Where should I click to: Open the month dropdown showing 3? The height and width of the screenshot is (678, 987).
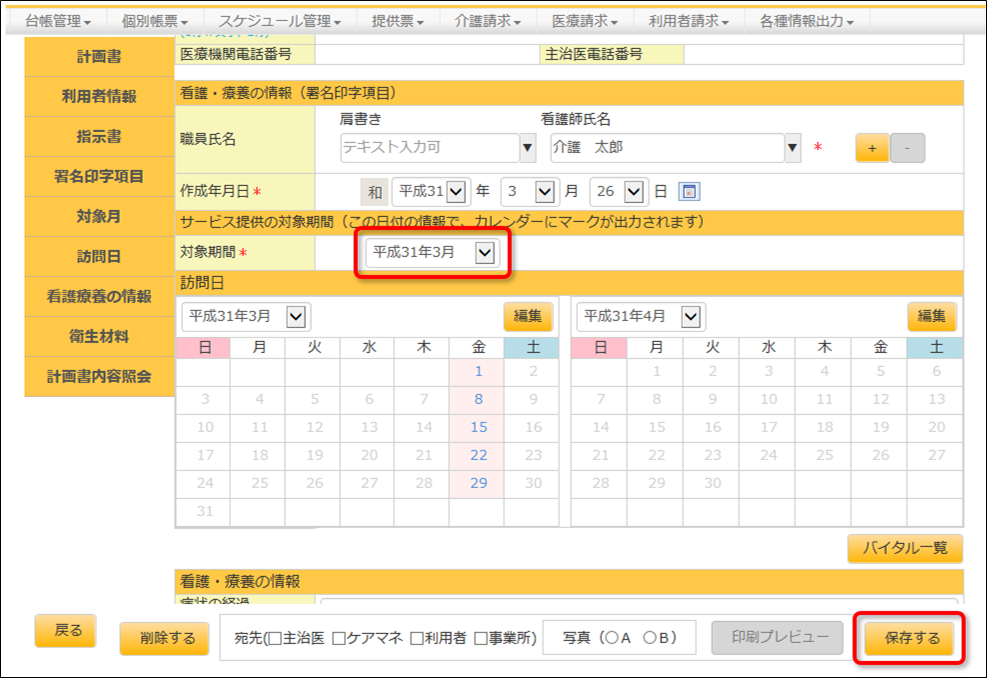coord(528,191)
